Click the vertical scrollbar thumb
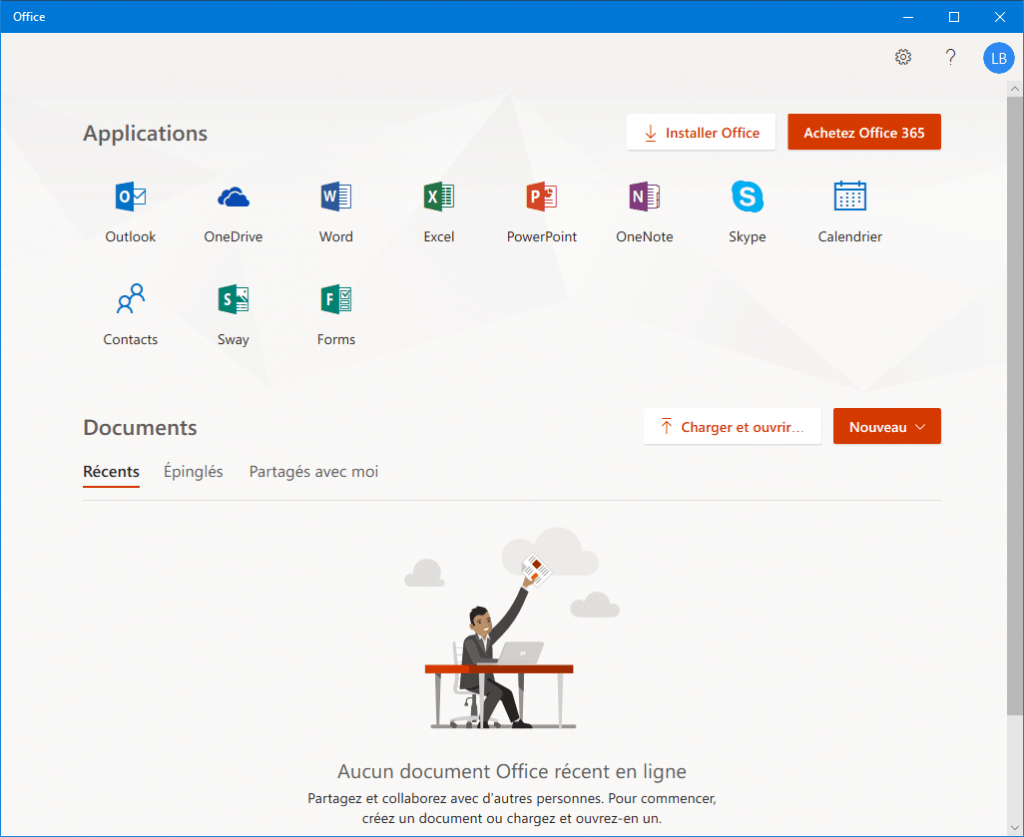1024x837 pixels. point(1015,405)
